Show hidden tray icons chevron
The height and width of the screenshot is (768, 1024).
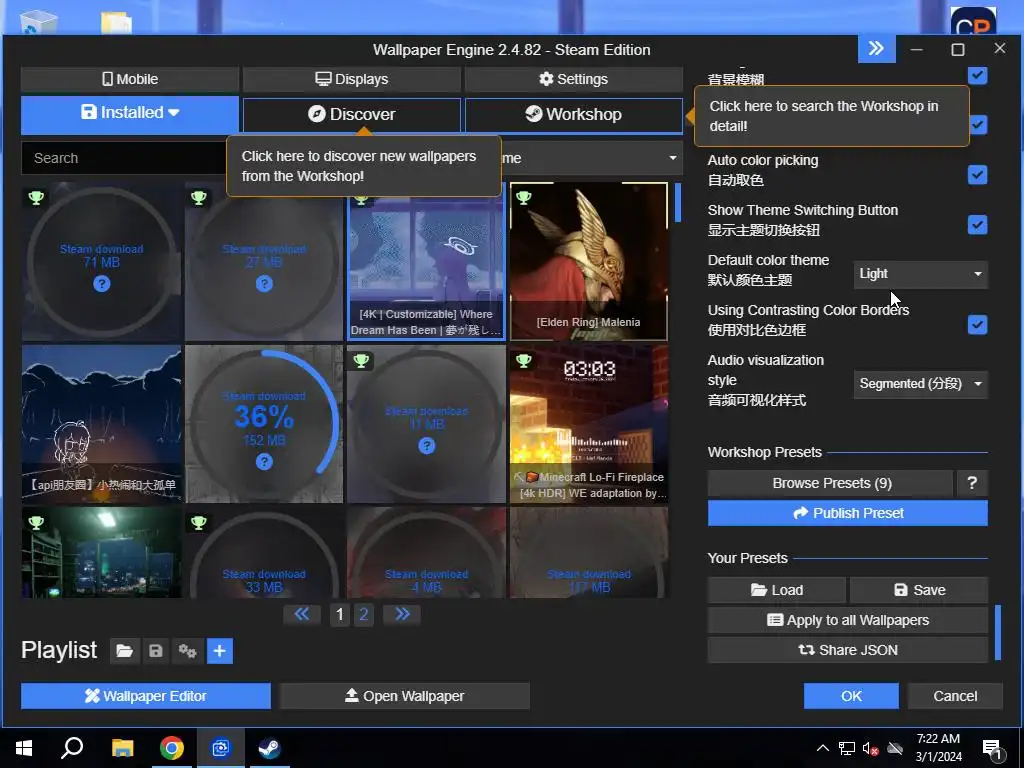pyautogui.click(x=823, y=748)
